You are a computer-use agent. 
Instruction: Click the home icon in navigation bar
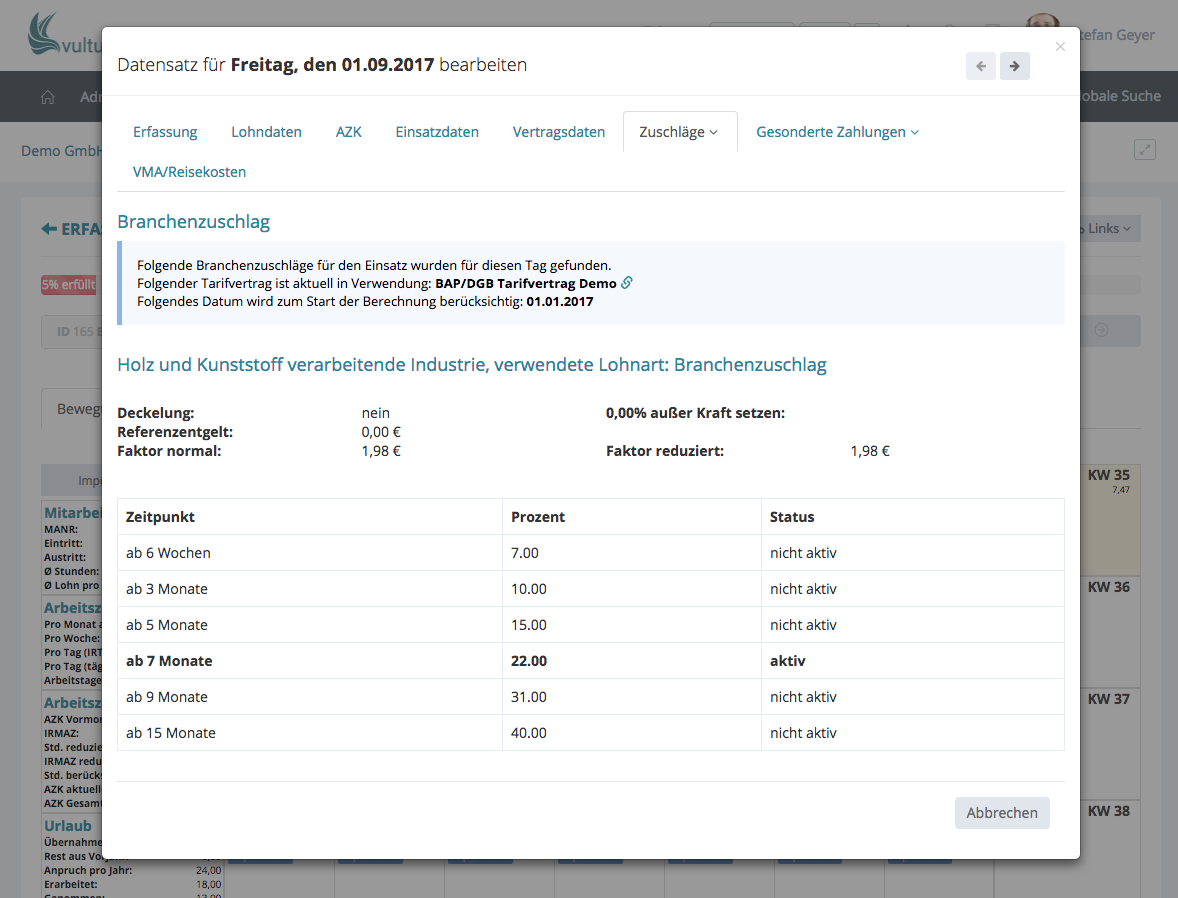[47, 97]
